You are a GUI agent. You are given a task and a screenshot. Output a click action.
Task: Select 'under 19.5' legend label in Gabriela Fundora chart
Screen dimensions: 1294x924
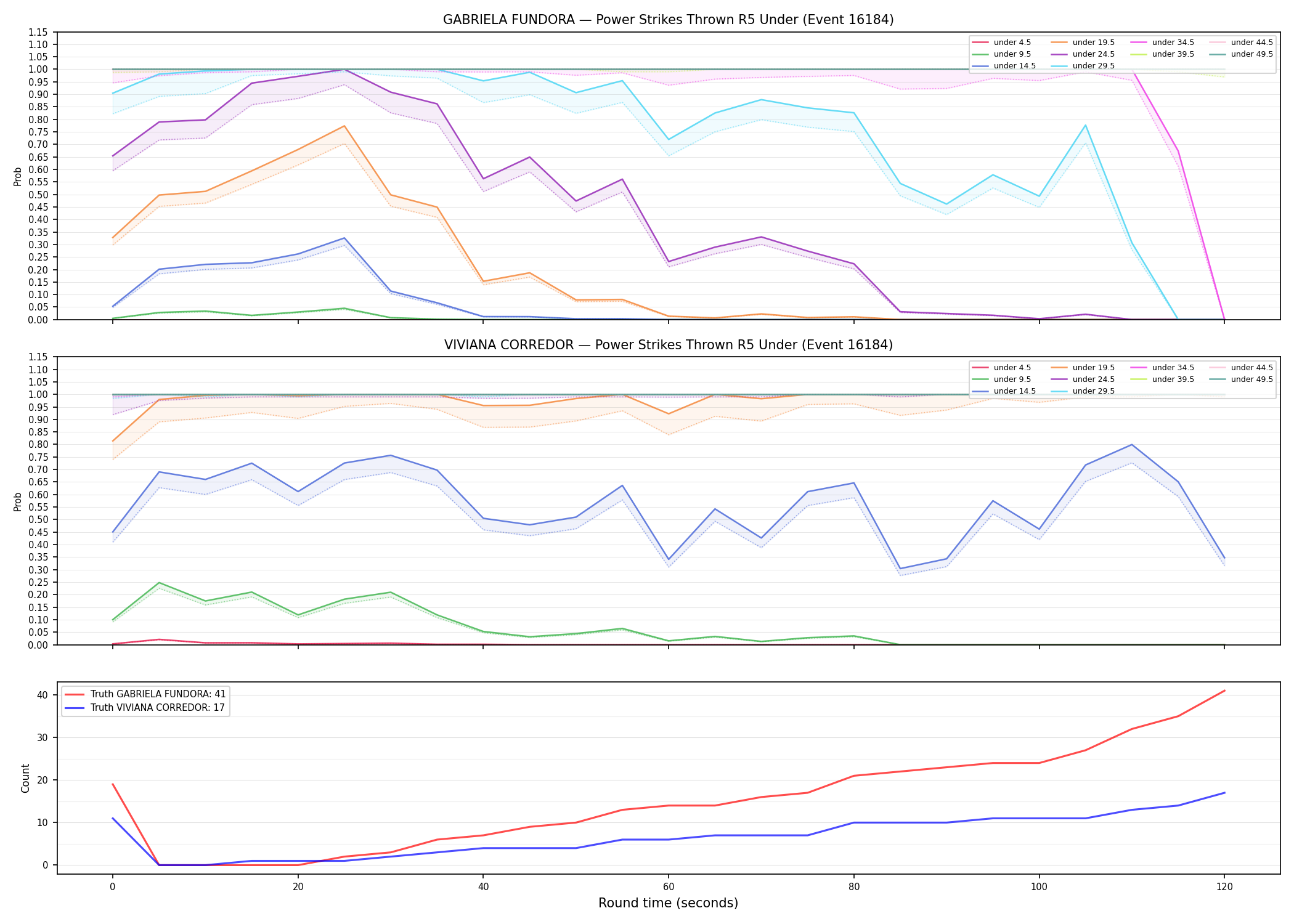(x=1093, y=43)
